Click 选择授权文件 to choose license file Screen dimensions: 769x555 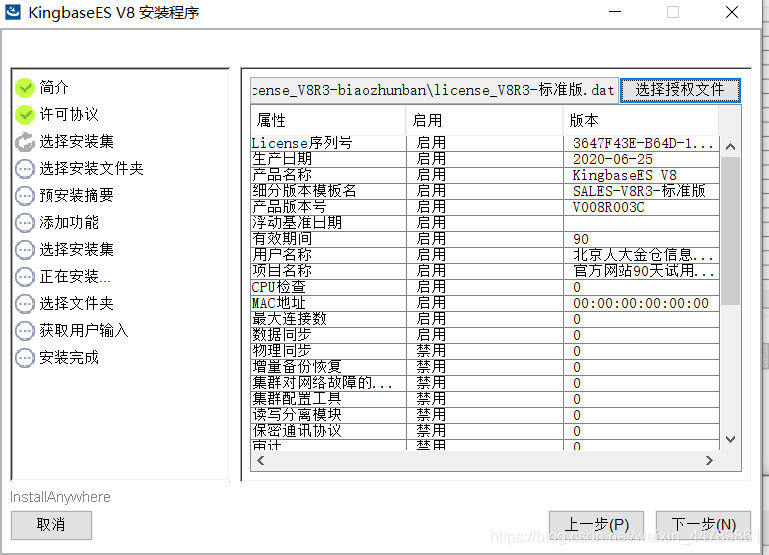point(680,90)
